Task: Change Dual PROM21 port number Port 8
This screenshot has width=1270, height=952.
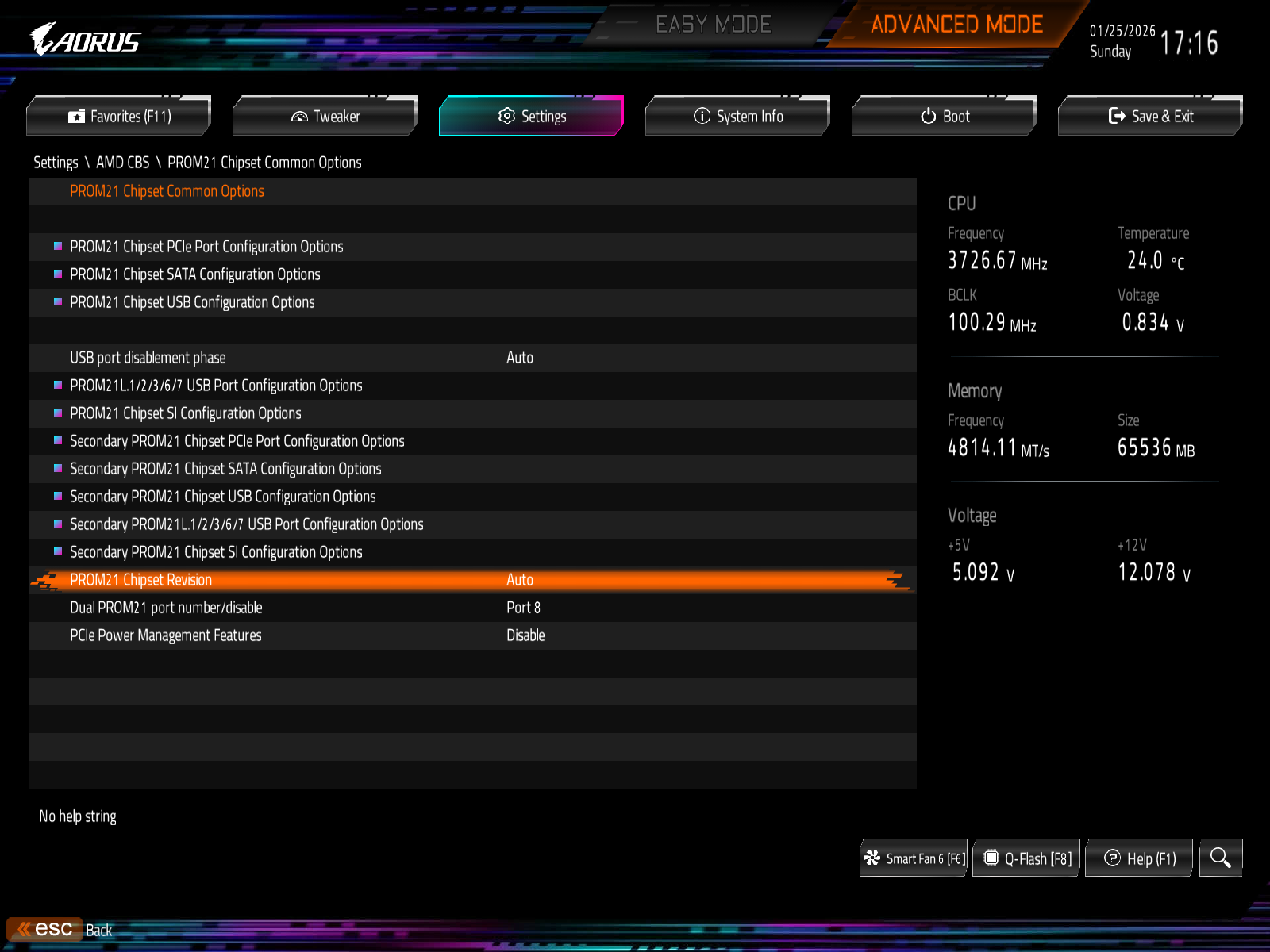Action: 523,608
